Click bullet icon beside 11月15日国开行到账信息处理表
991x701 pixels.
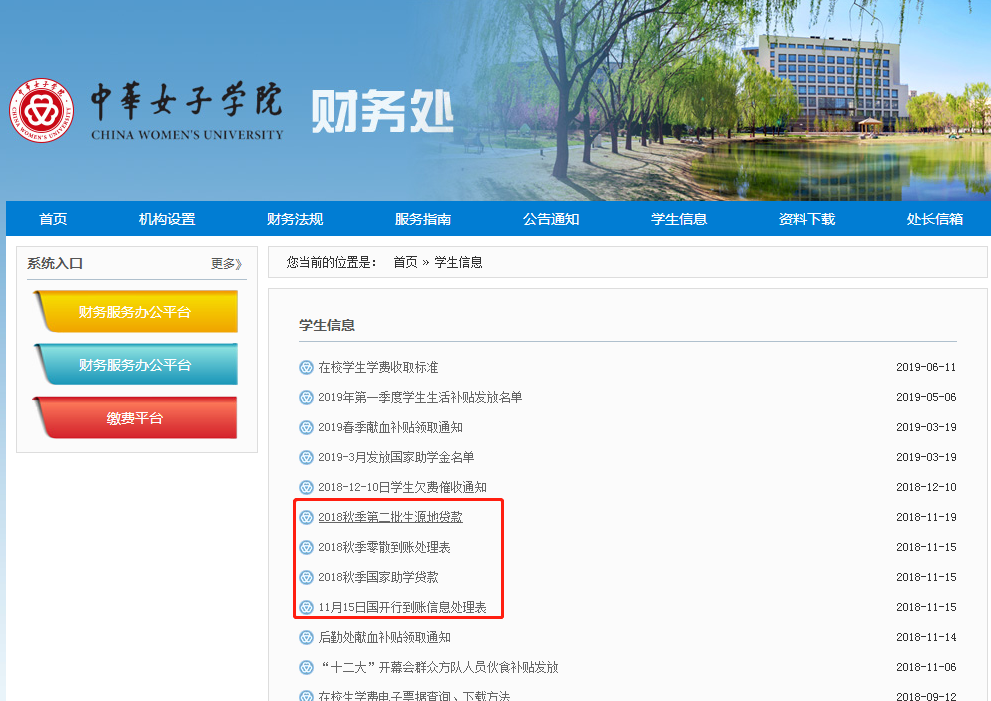point(306,607)
